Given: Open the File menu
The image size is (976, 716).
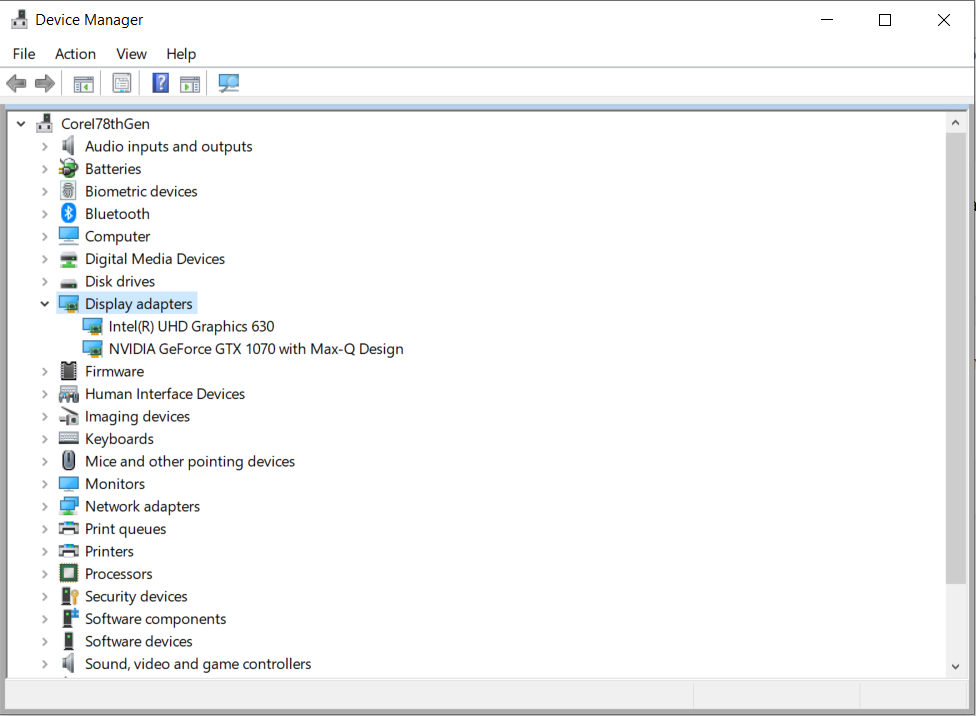Looking at the screenshot, I should click(x=24, y=54).
